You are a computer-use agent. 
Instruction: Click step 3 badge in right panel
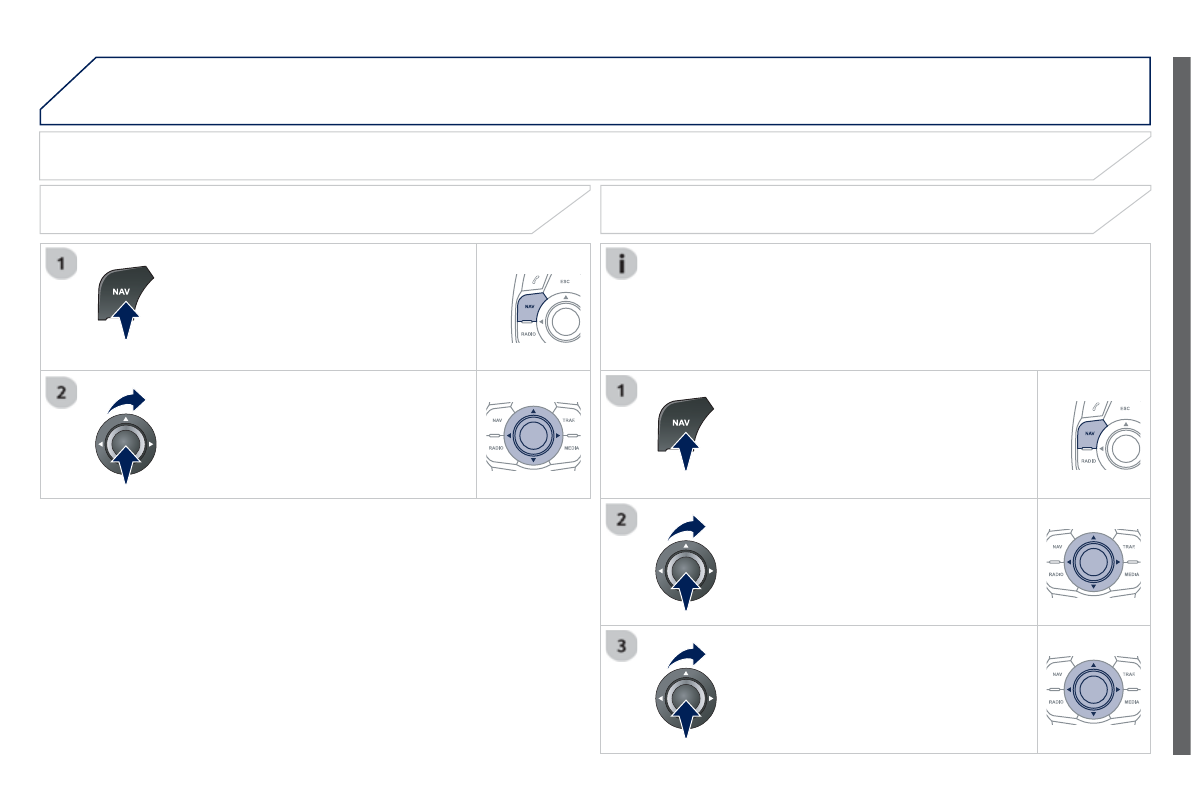622,646
